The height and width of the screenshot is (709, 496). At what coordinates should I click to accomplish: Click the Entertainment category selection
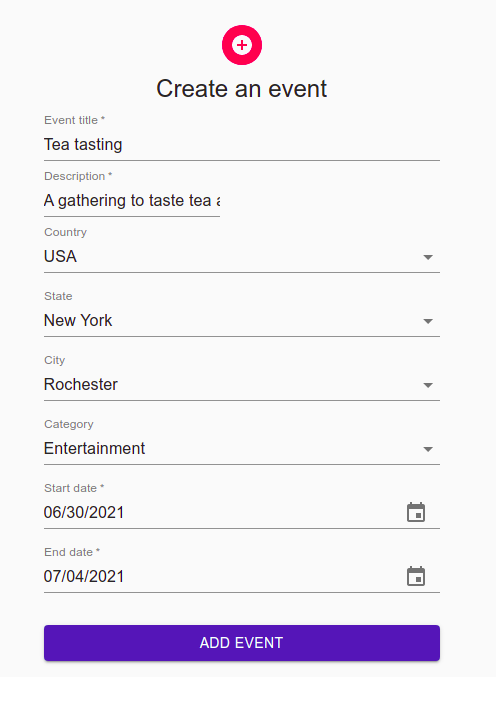click(94, 449)
